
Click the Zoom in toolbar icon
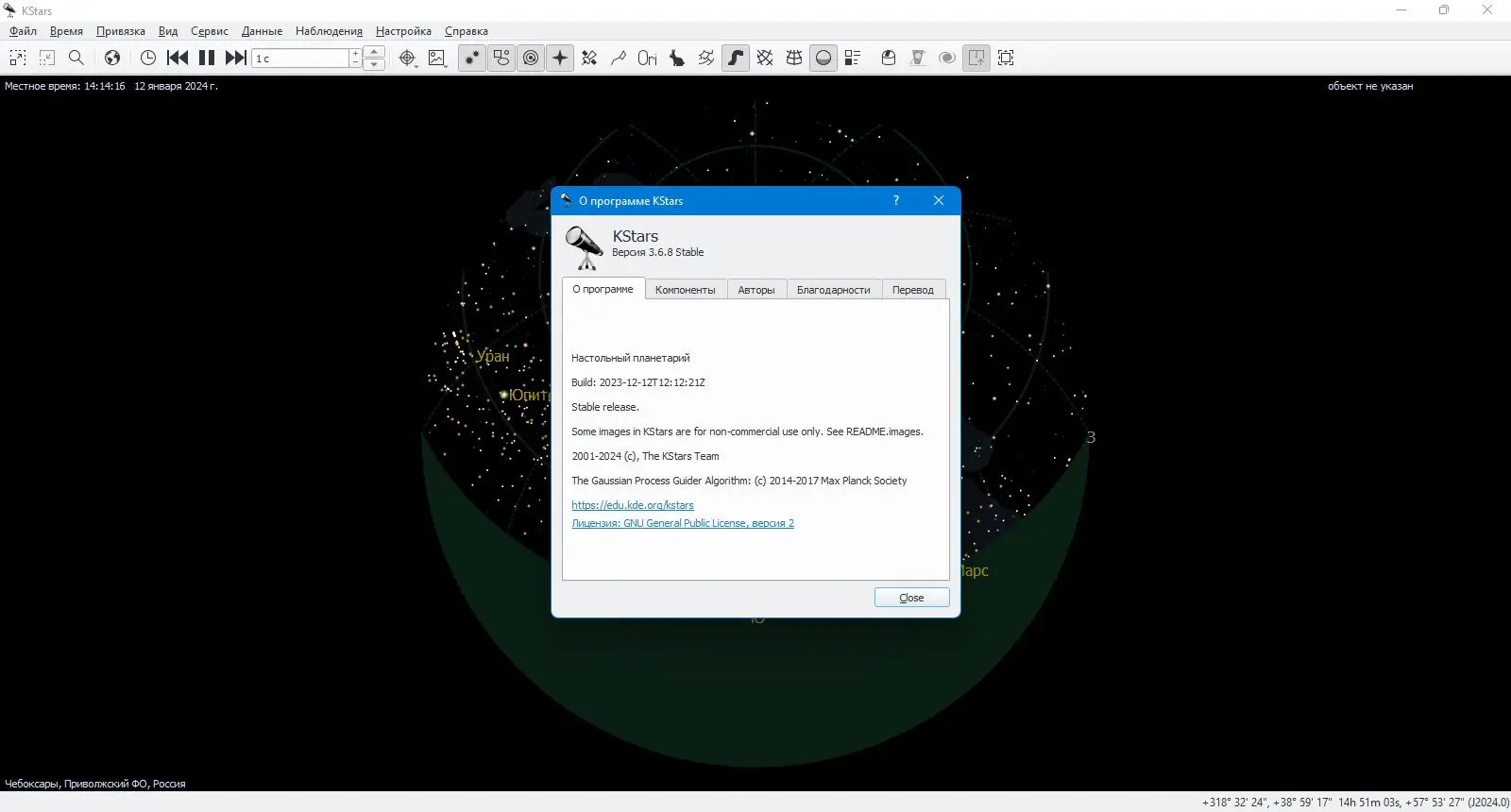[x=18, y=58]
